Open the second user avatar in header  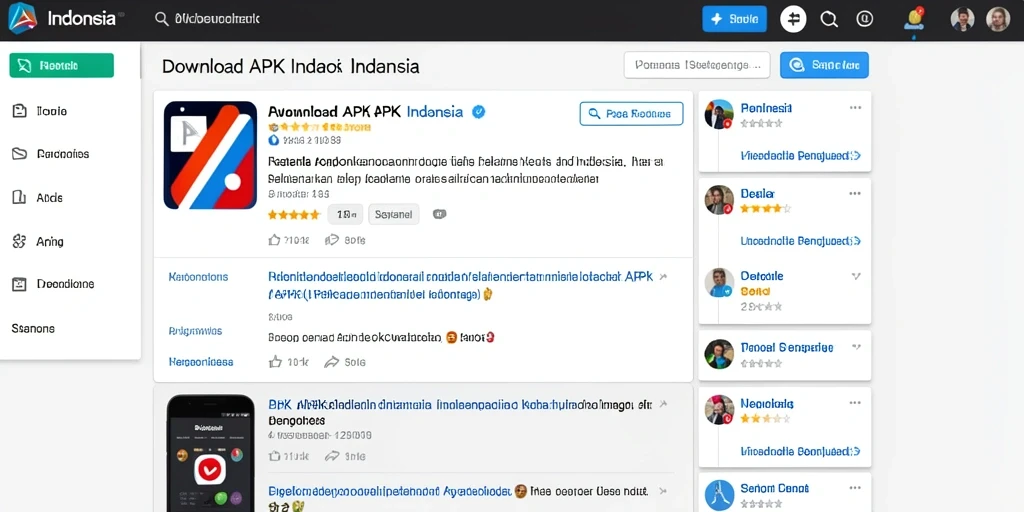point(998,20)
